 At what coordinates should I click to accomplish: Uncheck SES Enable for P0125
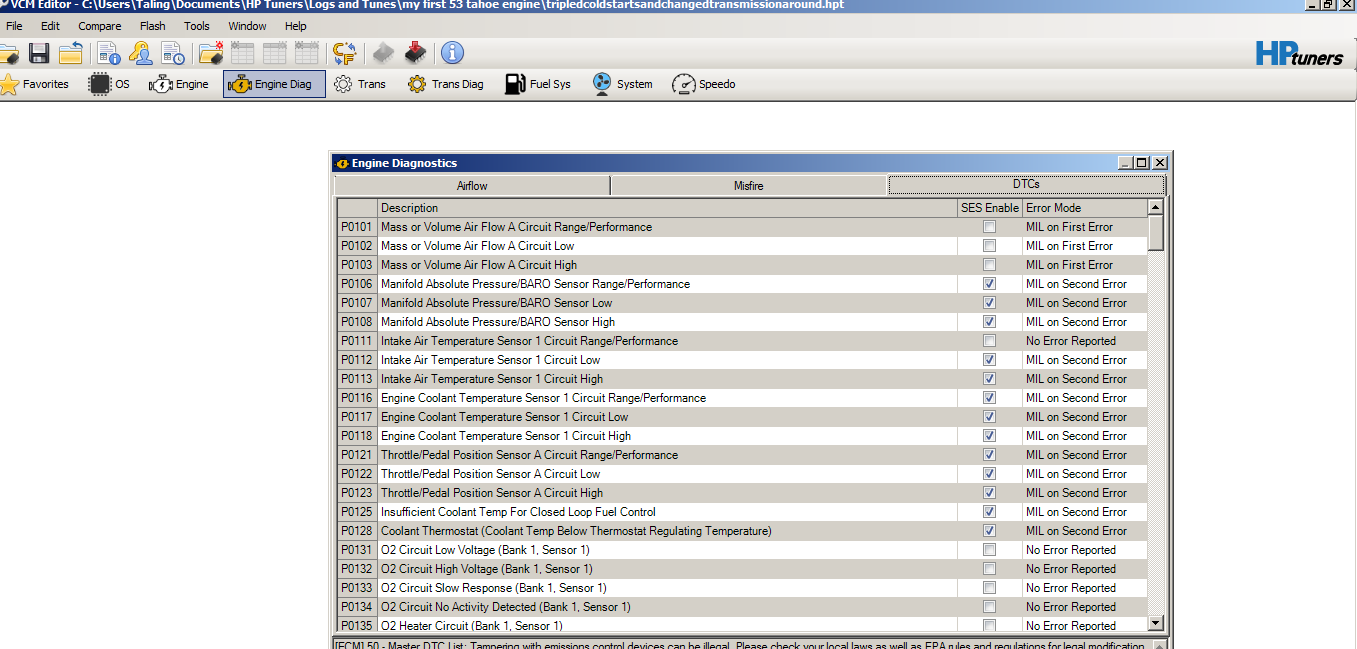tap(989, 512)
